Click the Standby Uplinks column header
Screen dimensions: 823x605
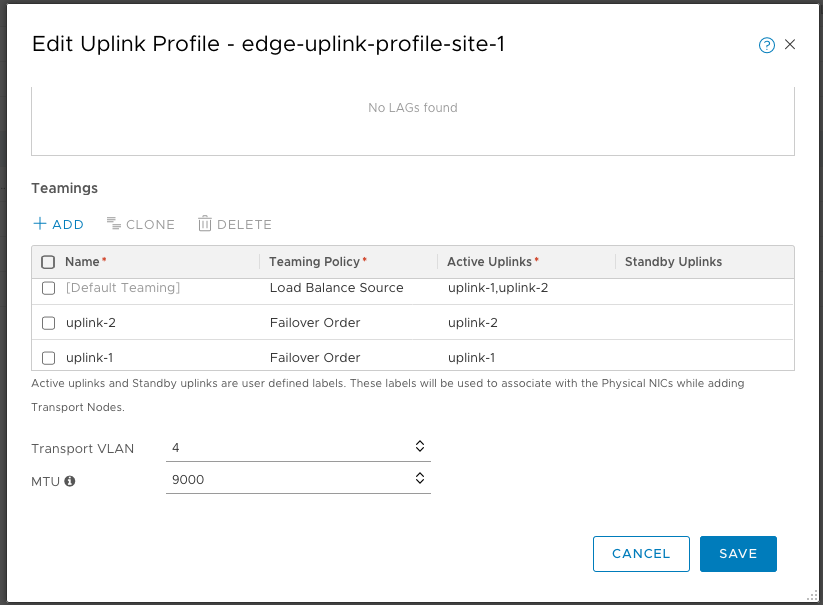(673, 262)
